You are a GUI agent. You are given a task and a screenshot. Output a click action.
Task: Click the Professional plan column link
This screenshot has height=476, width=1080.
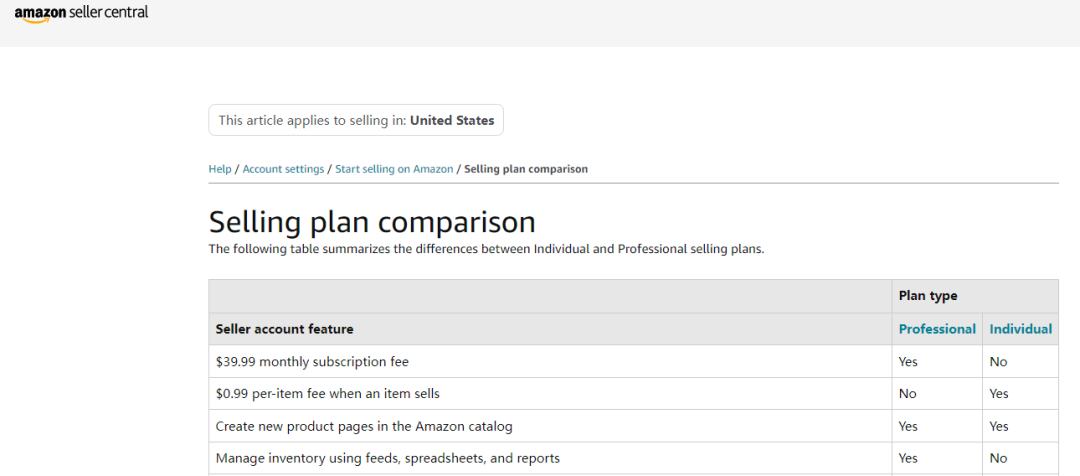937,329
